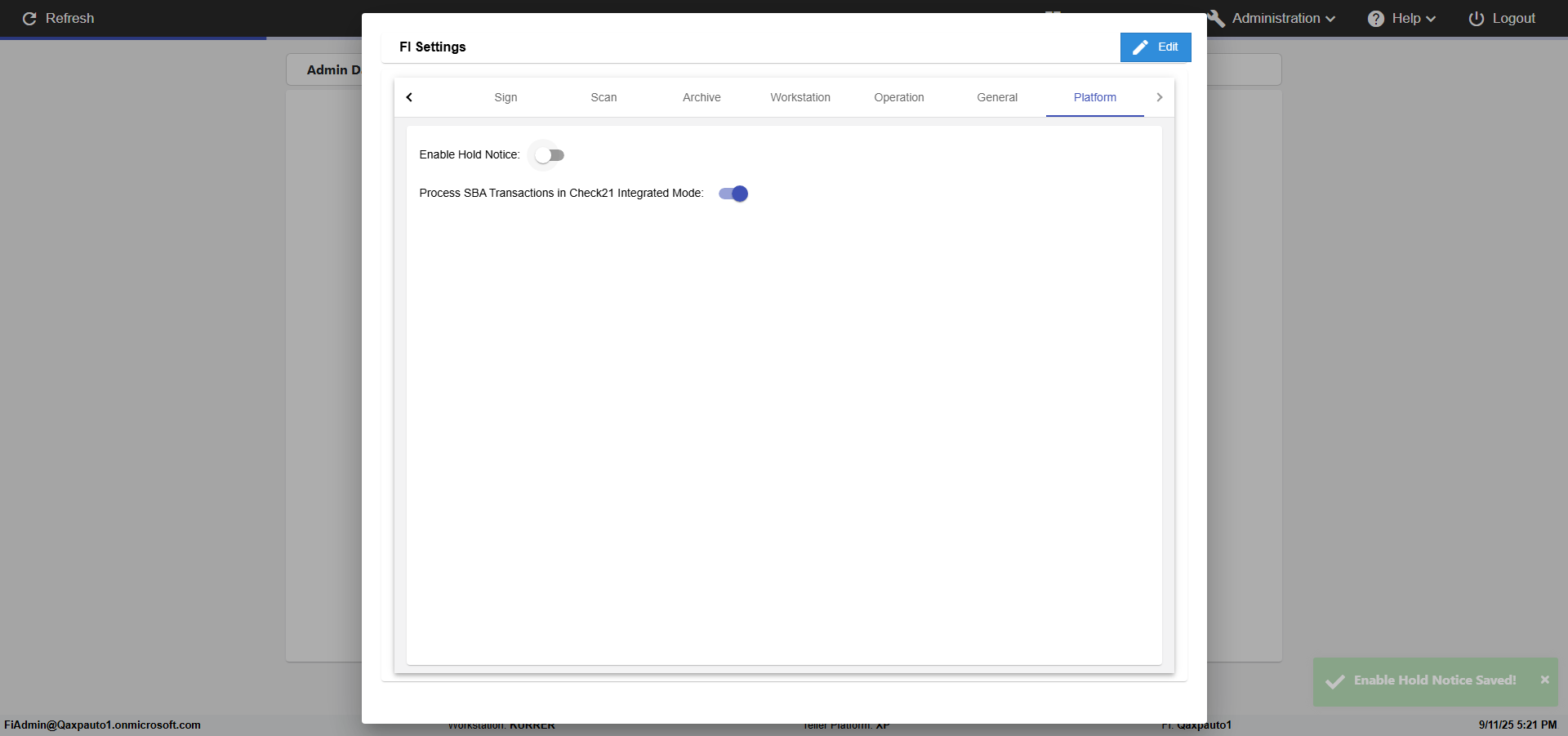The height and width of the screenshot is (736, 1568).
Task: Click the date and time in status bar
Action: [1517, 725]
